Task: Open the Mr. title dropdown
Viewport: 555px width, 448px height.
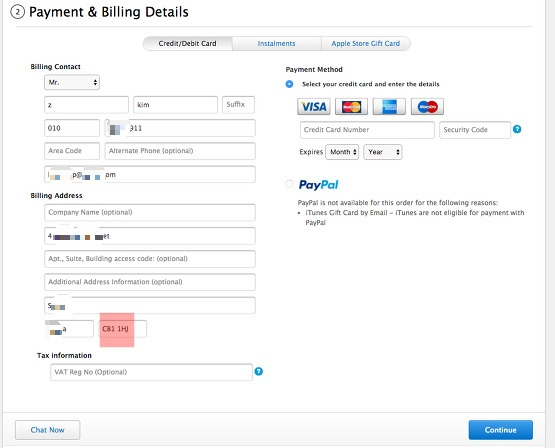Action: coord(72,82)
